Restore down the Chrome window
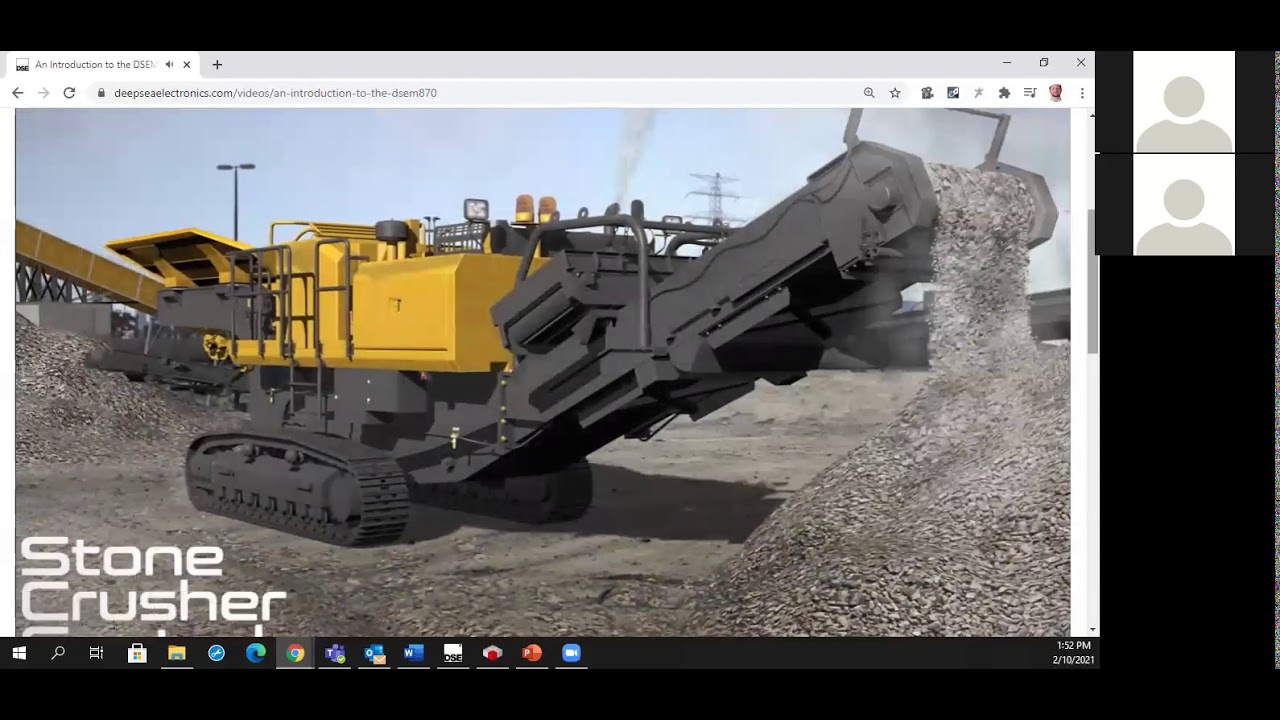Image resolution: width=1280 pixels, height=720 pixels. pyautogui.click(x=1044, y=63)
